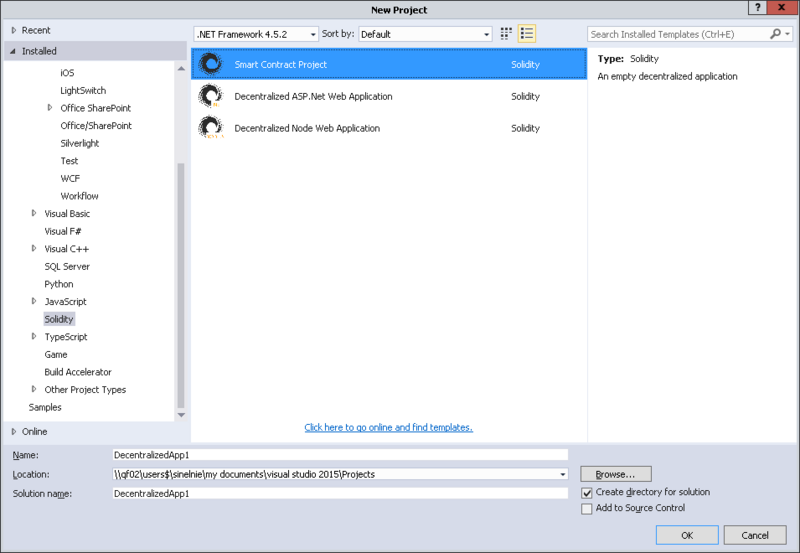Select the SQL Server category

pyautogui.click(x=67, y=266)
